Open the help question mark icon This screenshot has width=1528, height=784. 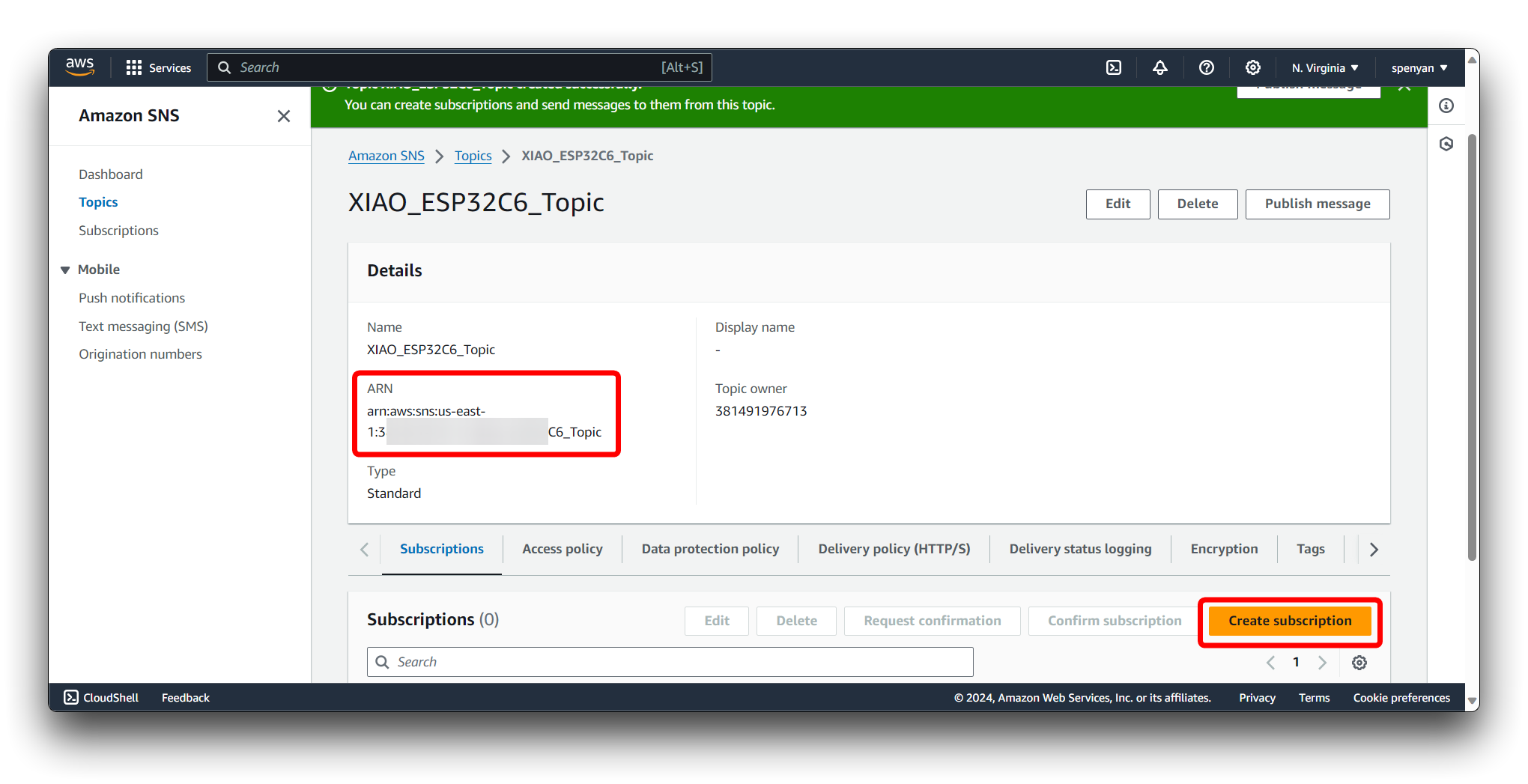1207,67
